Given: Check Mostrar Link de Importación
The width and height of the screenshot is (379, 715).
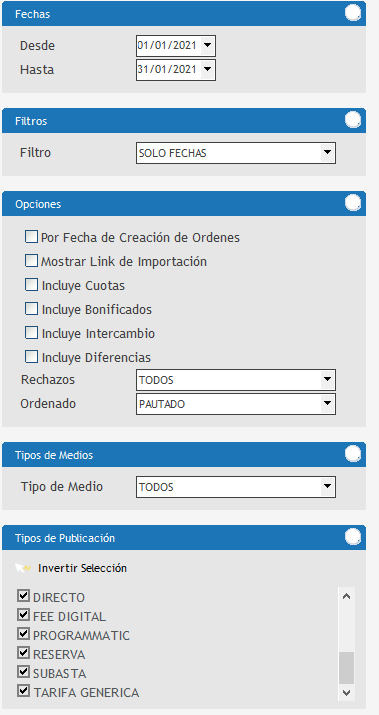Looking at the screenshot, I should click(31, 261).
